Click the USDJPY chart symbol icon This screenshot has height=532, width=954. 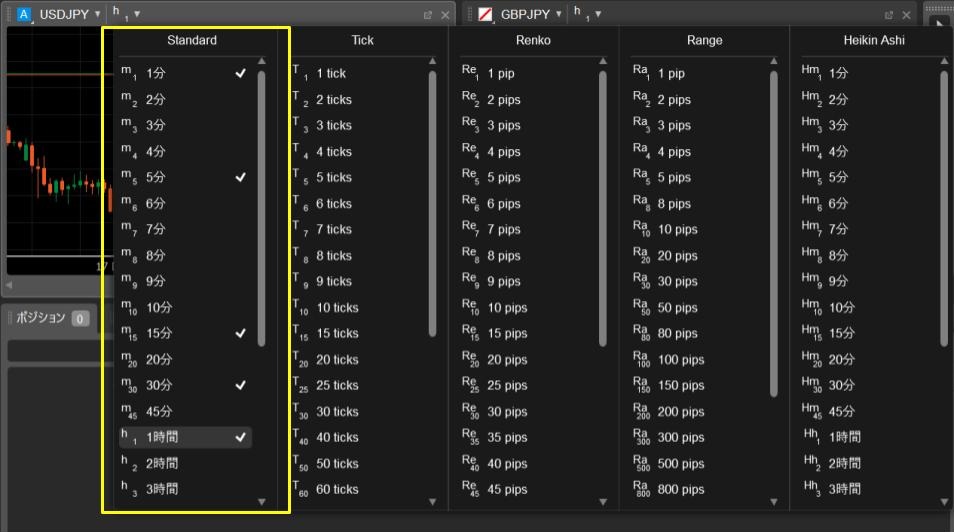pos(24,14)
